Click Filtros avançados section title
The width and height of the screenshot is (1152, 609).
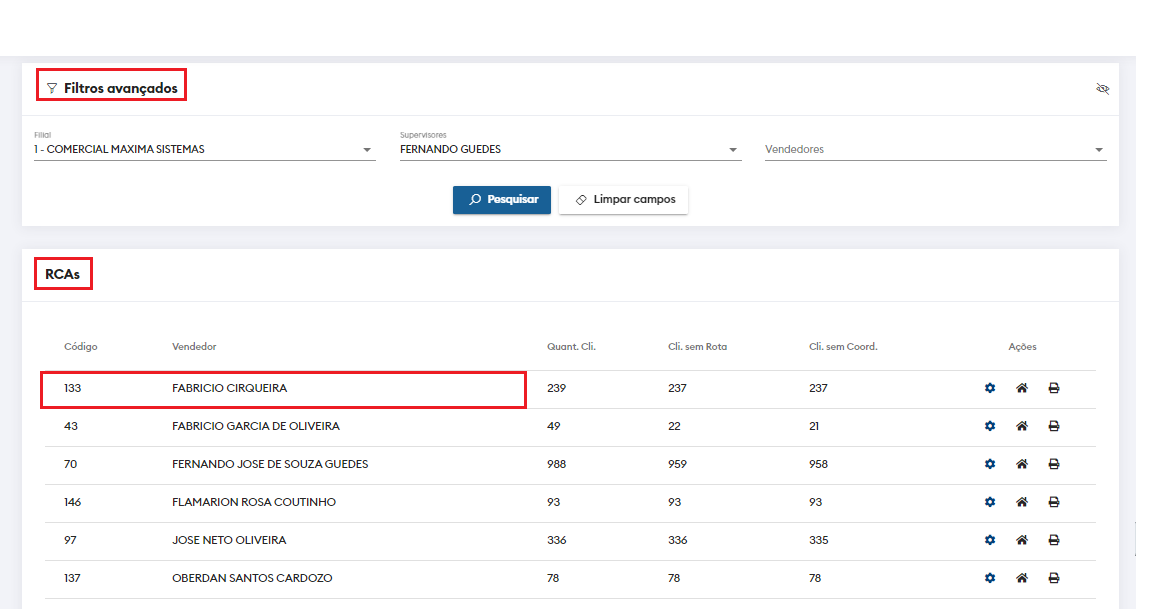coord(120,89)
